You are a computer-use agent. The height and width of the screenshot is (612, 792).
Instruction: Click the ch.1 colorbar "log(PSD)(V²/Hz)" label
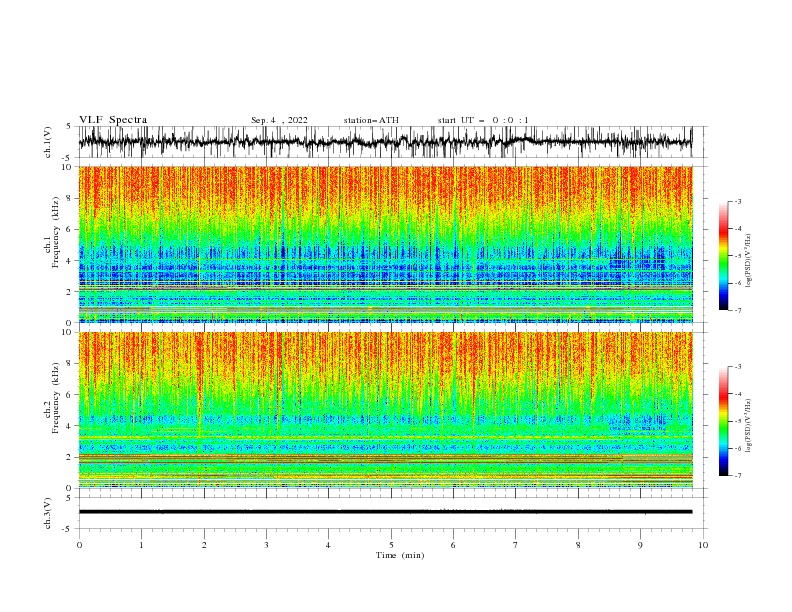749,261
